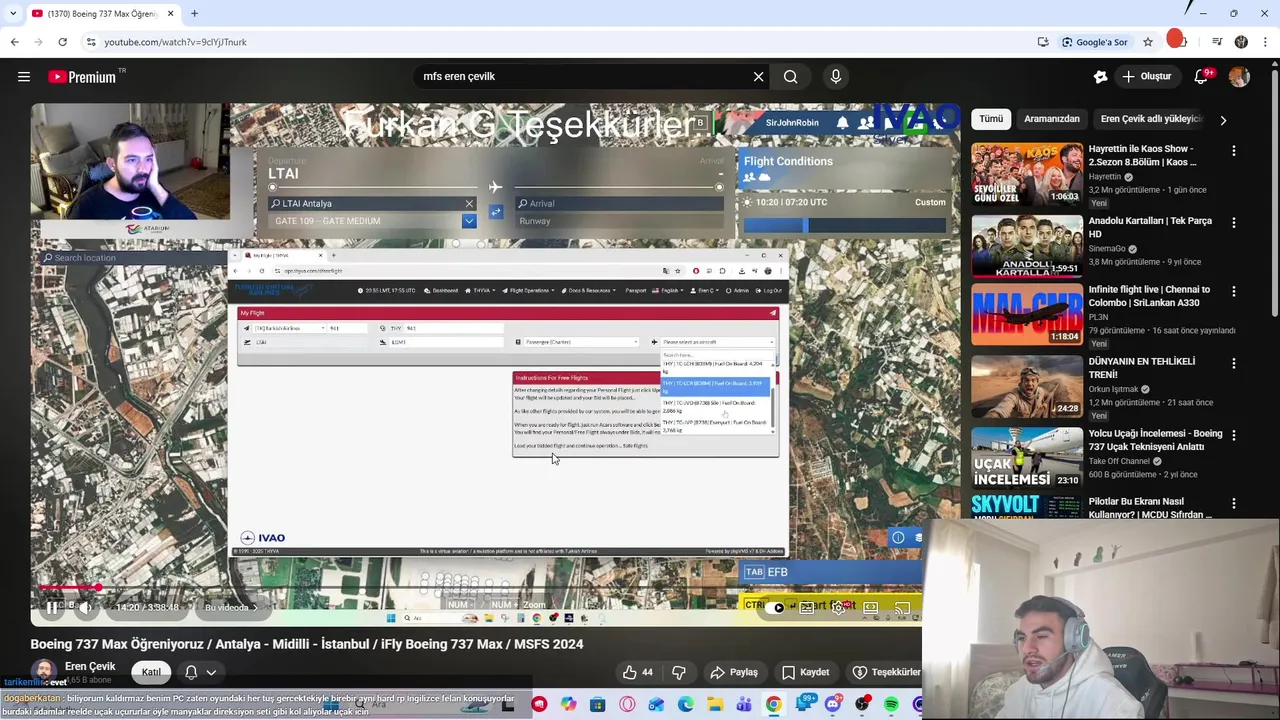Open options for Infinite flight live video

[1233, 291]
